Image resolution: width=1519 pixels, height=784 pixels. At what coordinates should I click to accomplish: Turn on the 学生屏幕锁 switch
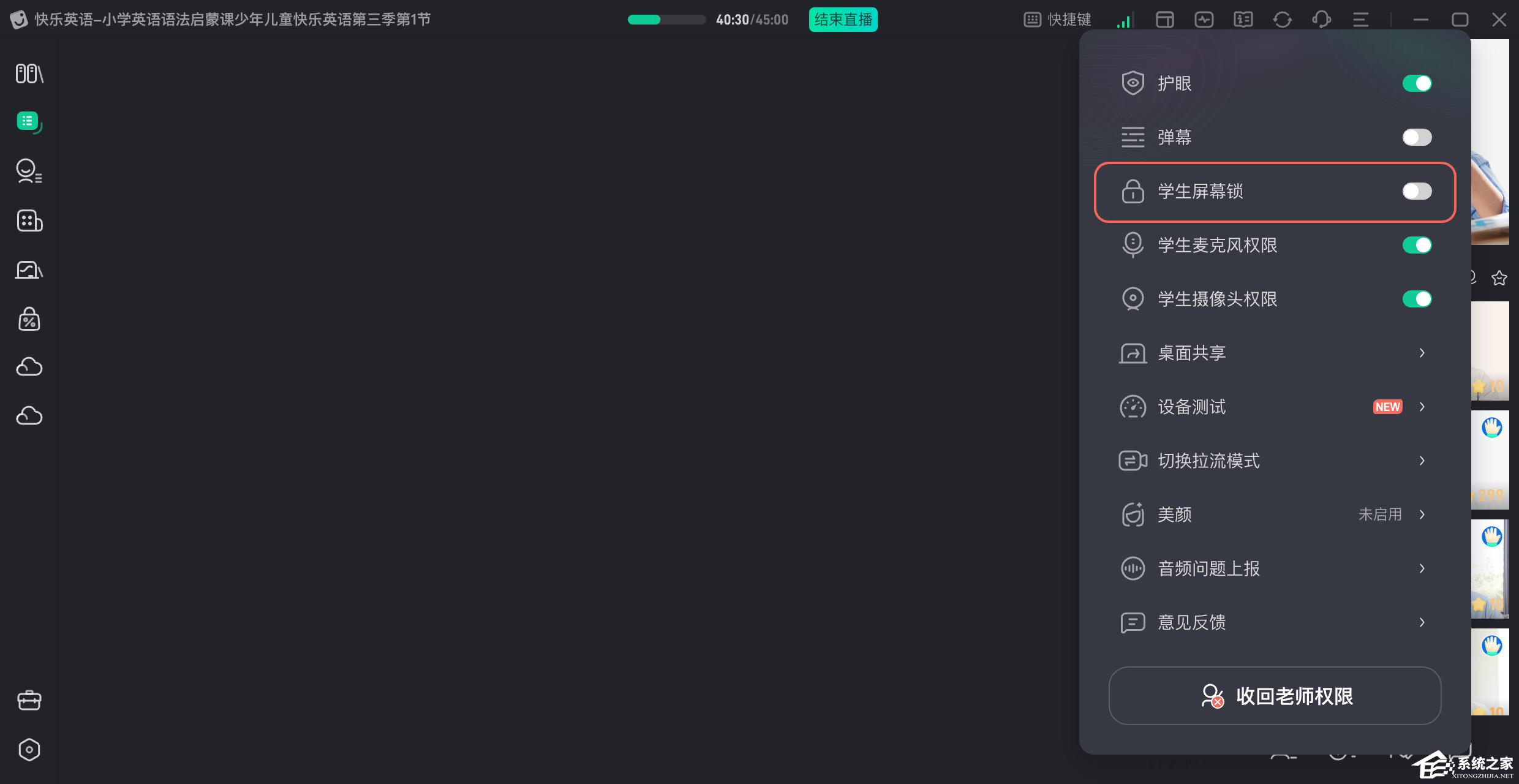tap(1417, 191)
